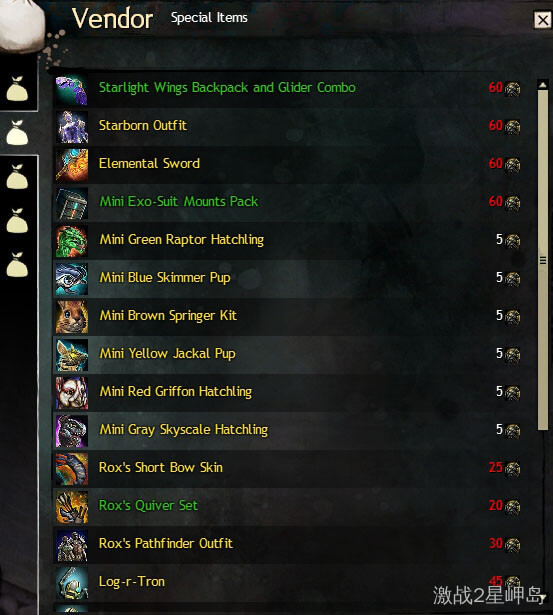Open the first vendor bag tab
The width and height of the screenshot is (553, 615).
point(17,89)
